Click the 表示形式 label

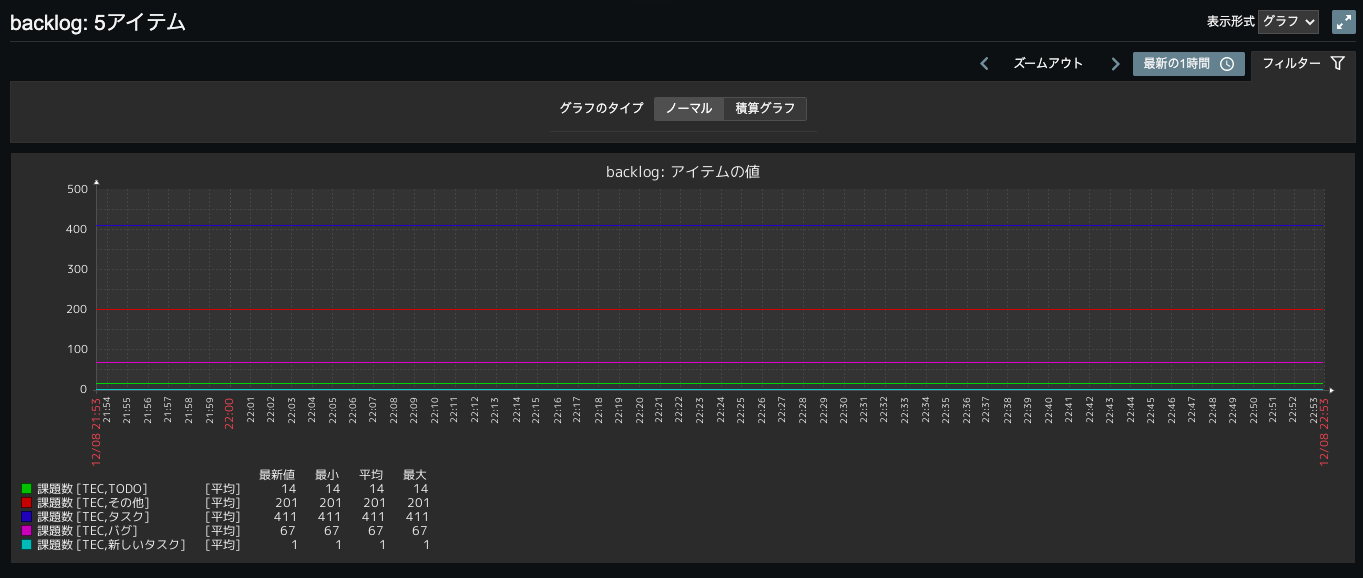pos(1230,22)
